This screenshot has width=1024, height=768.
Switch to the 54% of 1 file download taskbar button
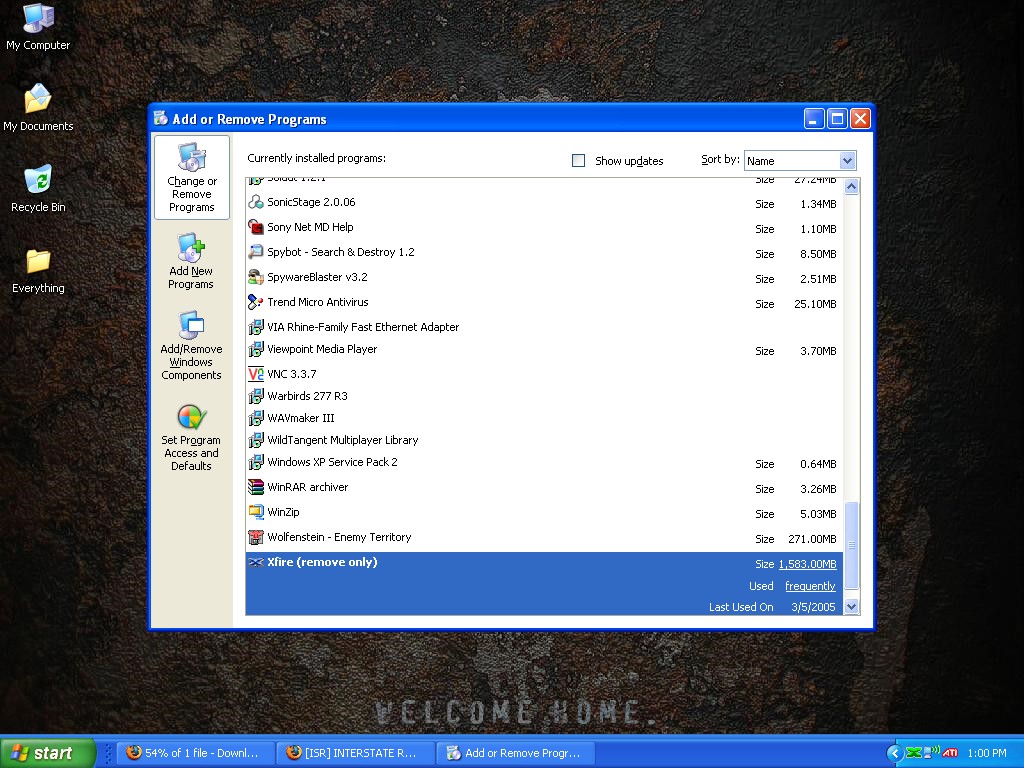(x=195, y=753)
